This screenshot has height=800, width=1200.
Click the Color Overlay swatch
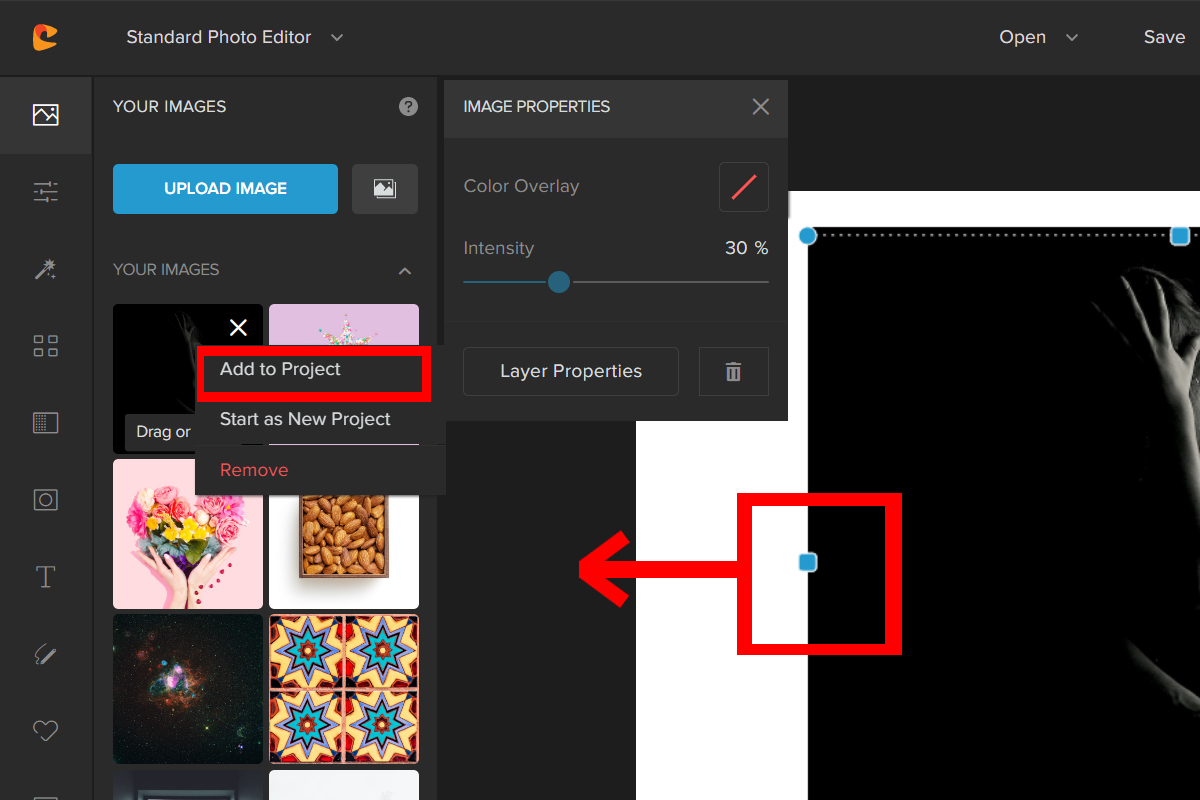click(743, 187)
